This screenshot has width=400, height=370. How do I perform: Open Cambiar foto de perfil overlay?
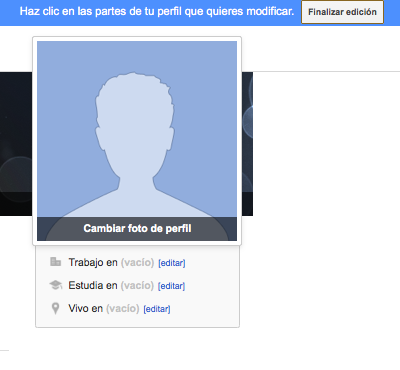point(137,229)
